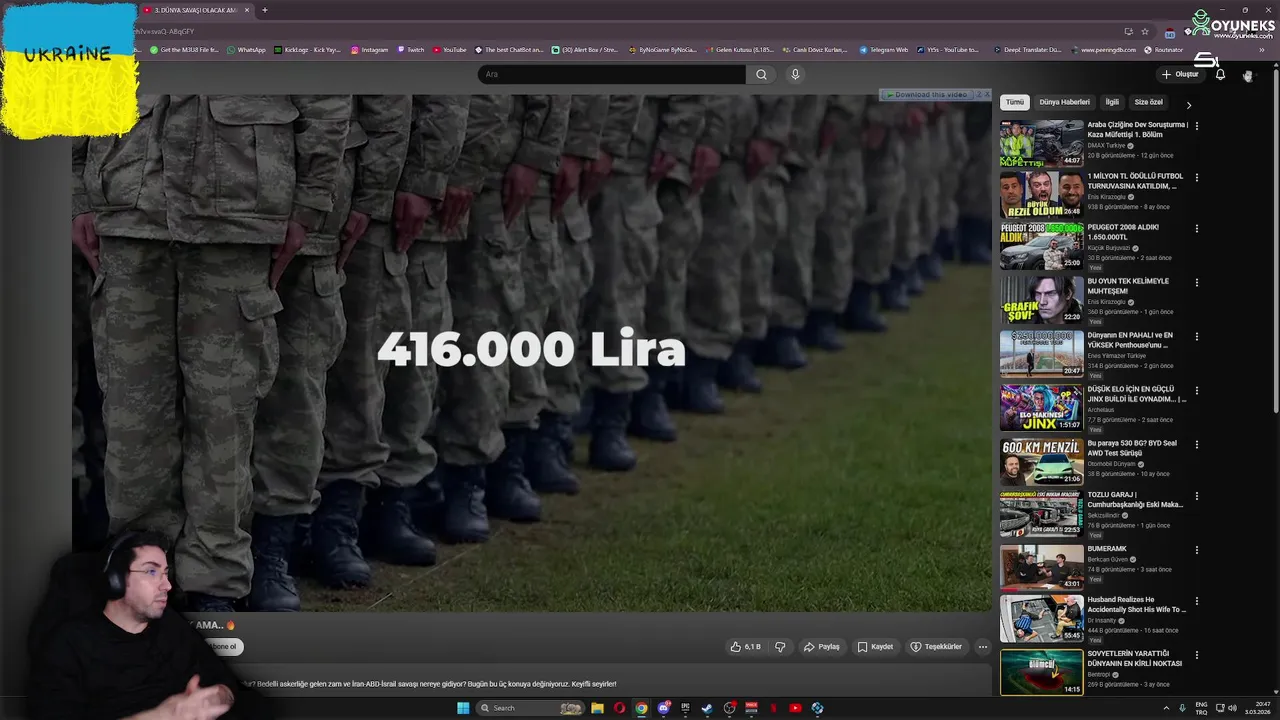
Task: Open menu for Bu paraya 530 BG video
Action: (x=1197, y=444)
